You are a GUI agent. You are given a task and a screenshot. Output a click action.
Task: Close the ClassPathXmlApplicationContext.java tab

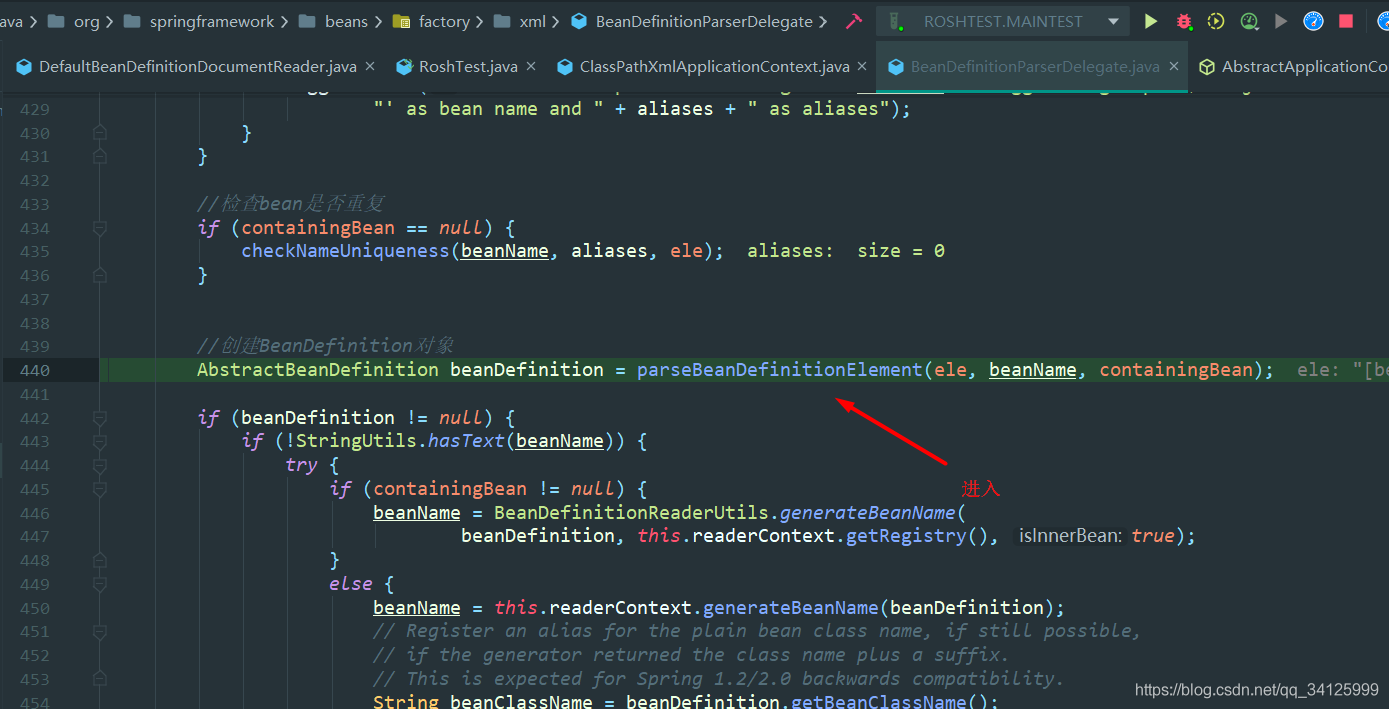[862, 66]
